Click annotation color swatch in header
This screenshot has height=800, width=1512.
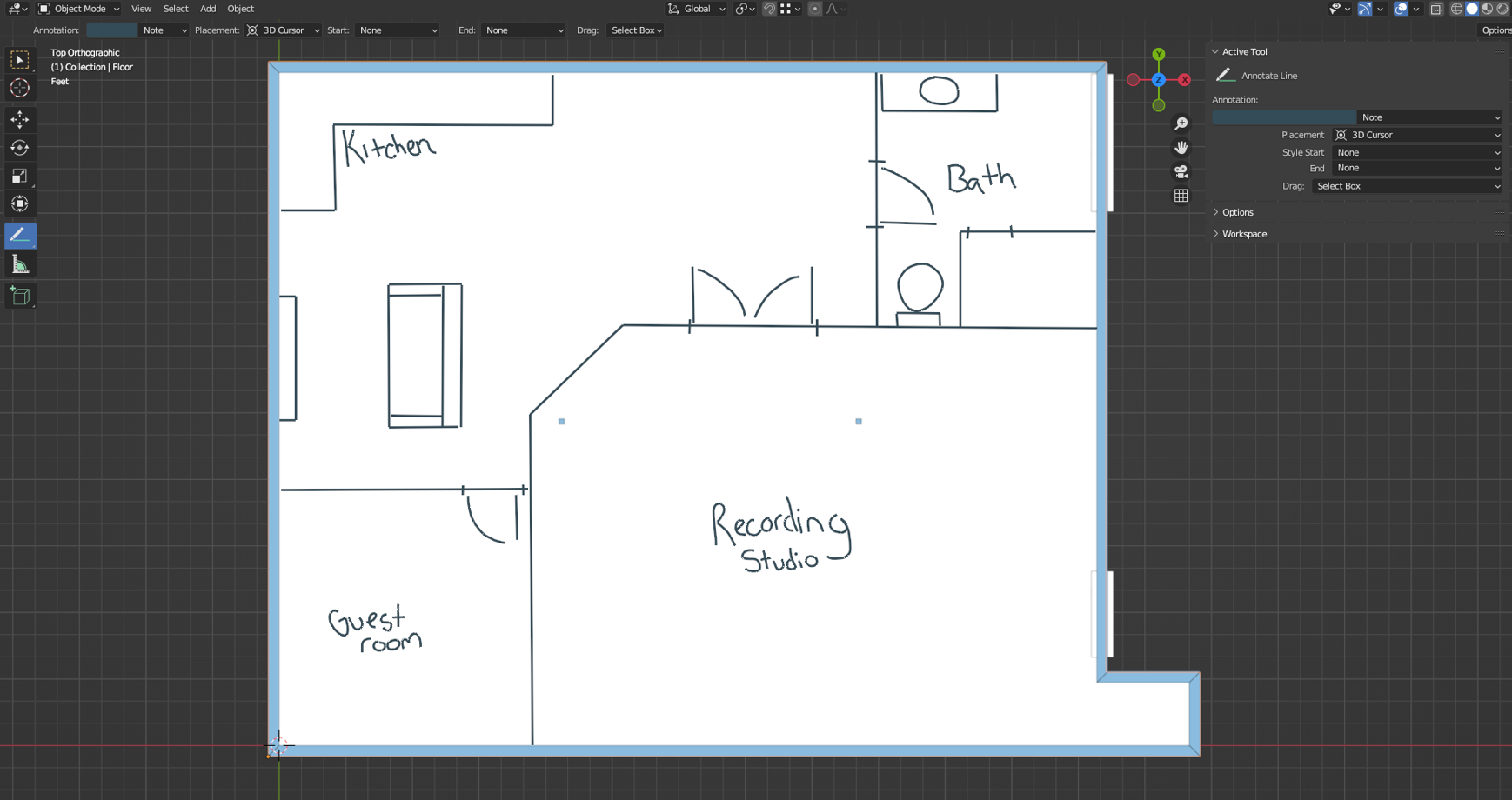click(111, 30)
